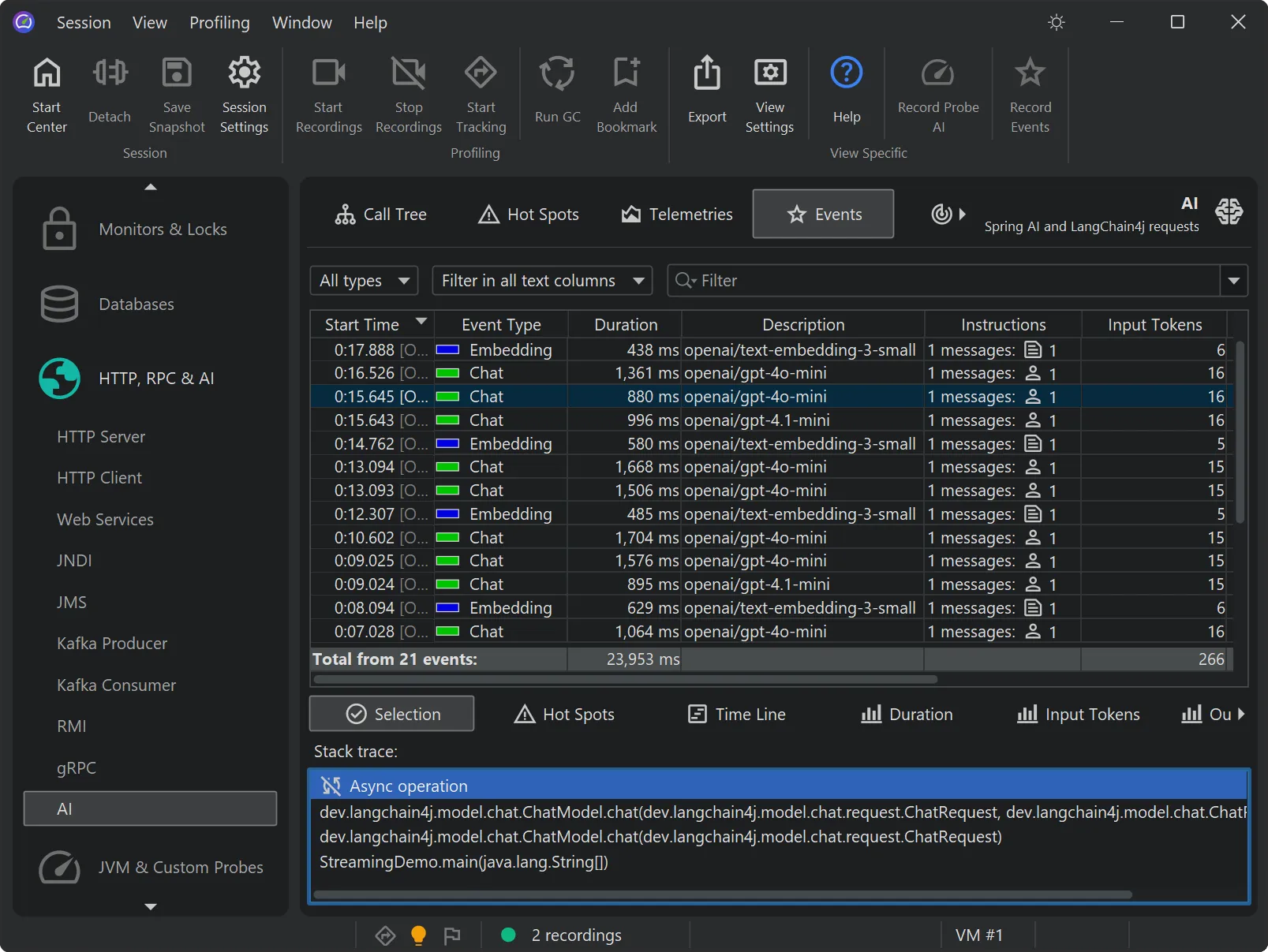The width and height of the screenshot is (1268, 952).
Task: Open the All types dropdown
Action: point(364,281)
